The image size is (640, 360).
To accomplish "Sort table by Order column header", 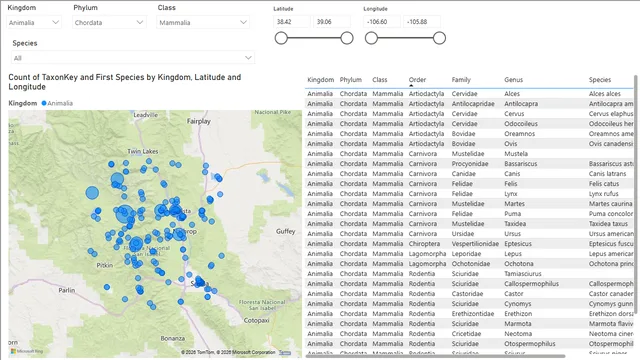I will click(x=417, y=80).
